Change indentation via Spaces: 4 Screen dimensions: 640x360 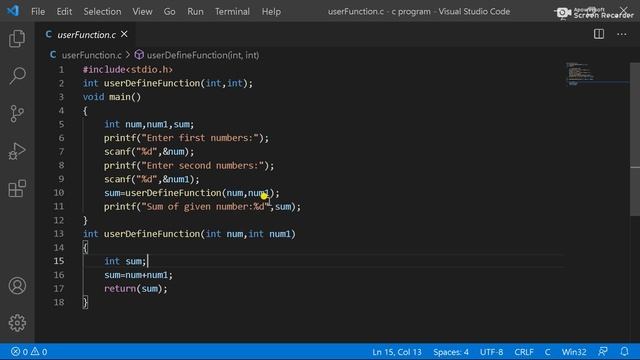[451, 351]
